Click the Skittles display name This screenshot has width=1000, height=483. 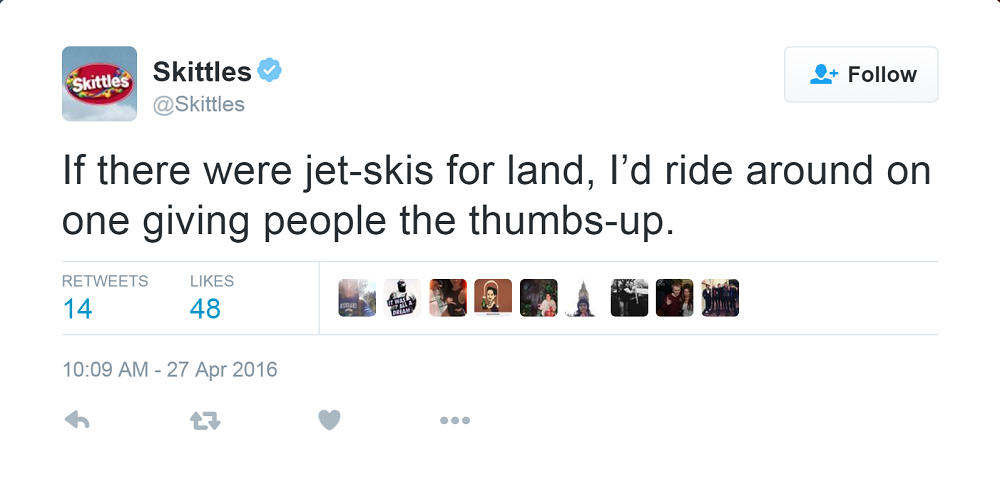tap(201, 72)
